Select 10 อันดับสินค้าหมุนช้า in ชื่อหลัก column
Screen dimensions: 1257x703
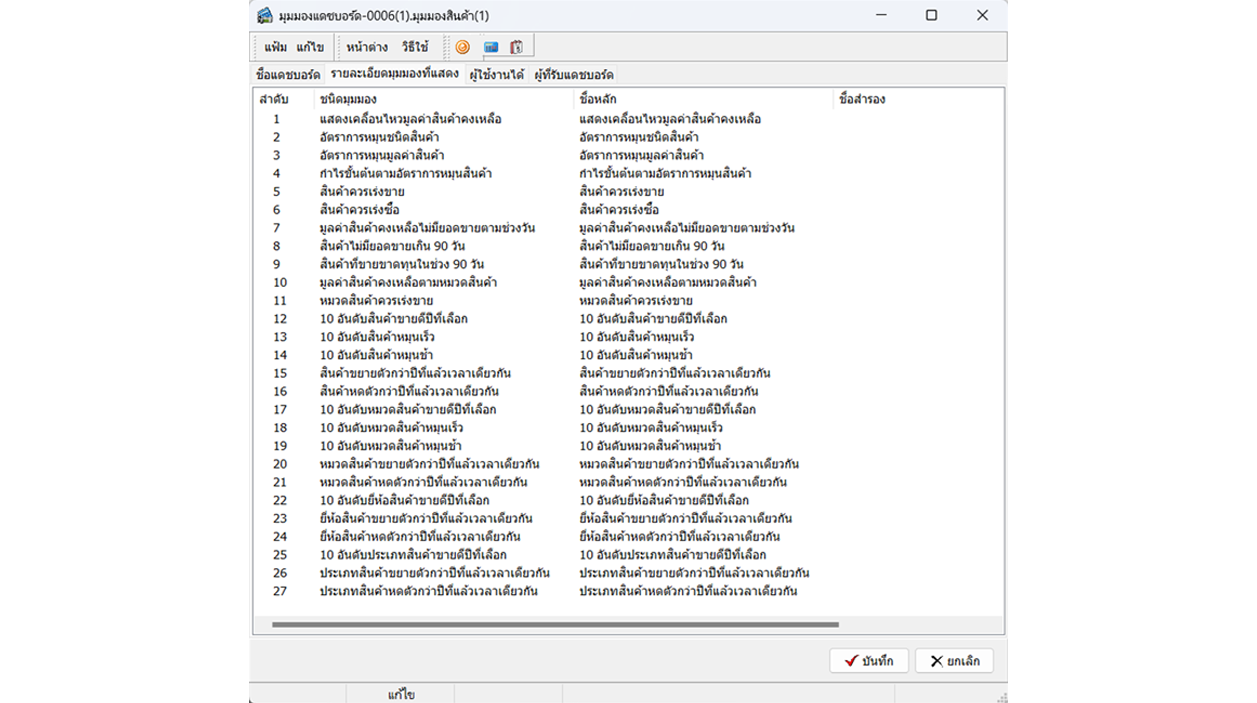click(x=637, y=355)
